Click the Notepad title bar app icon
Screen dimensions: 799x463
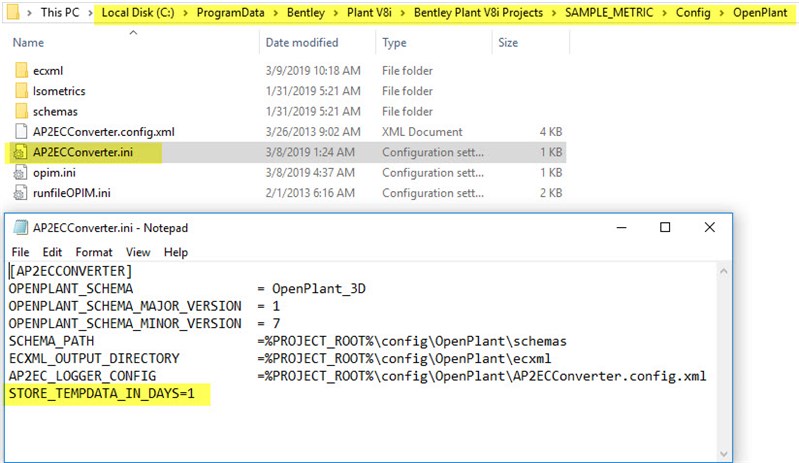20,227
